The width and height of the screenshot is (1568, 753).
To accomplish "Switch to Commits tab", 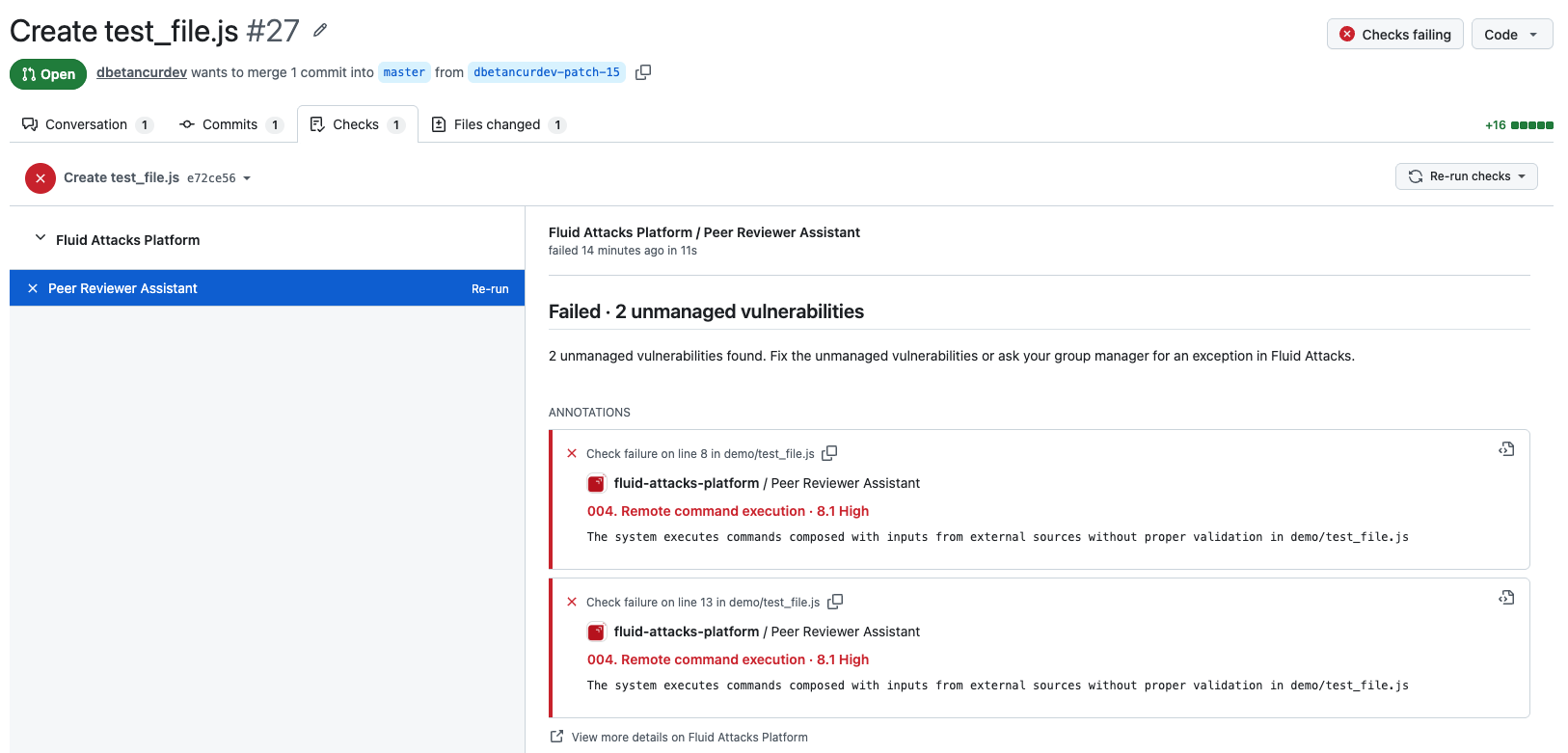I will 230,124.
